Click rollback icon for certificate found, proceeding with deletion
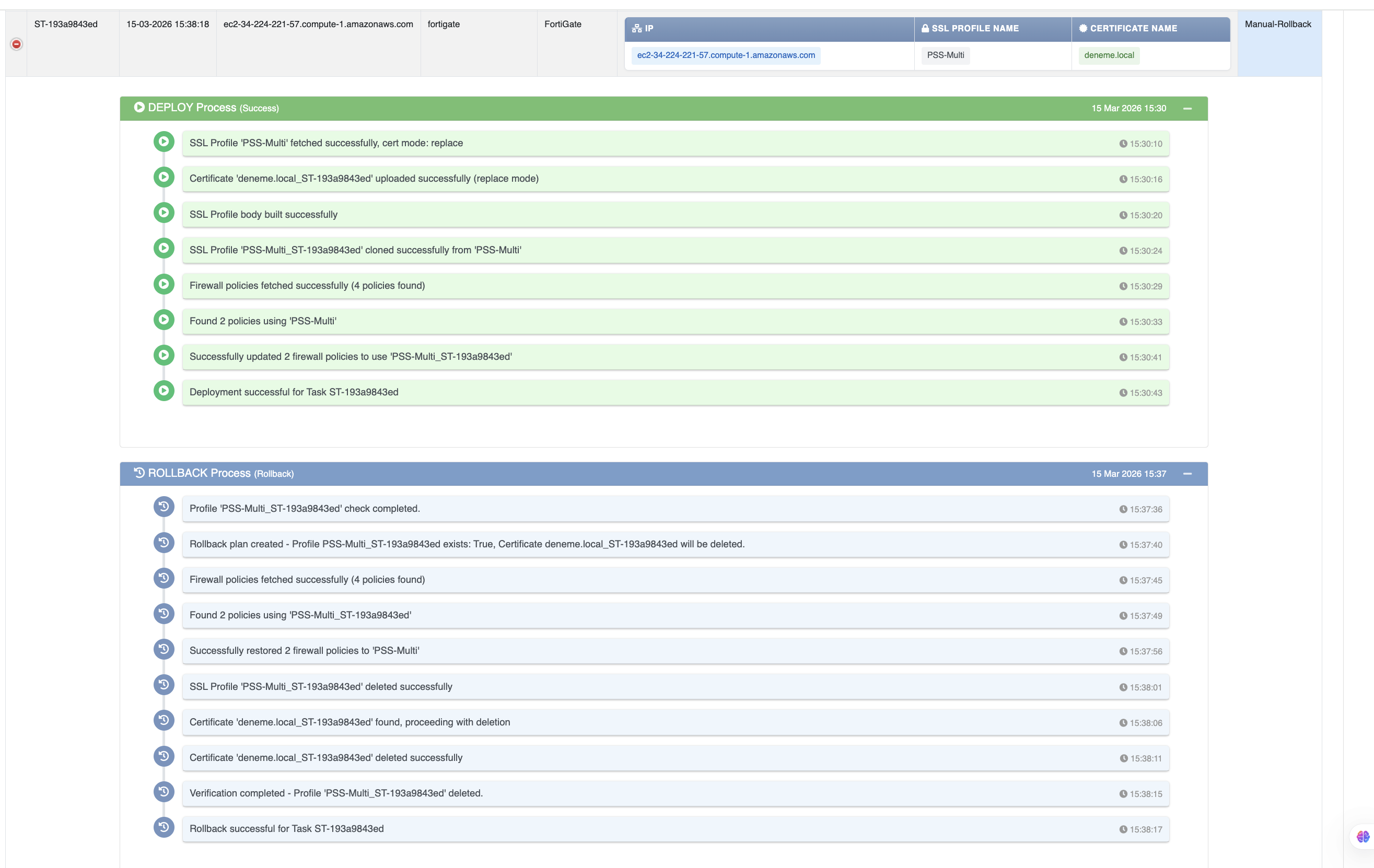The height and width of the screenshot is (868, 1374). pos(164,720)
